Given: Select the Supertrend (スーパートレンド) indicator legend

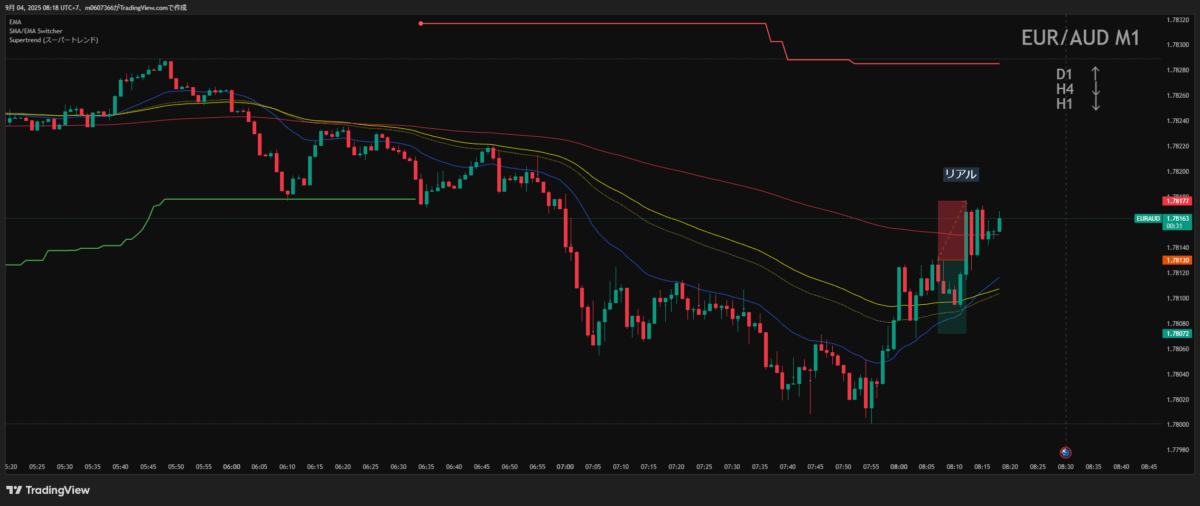Looking at the screenshot, I should (52, 40).
